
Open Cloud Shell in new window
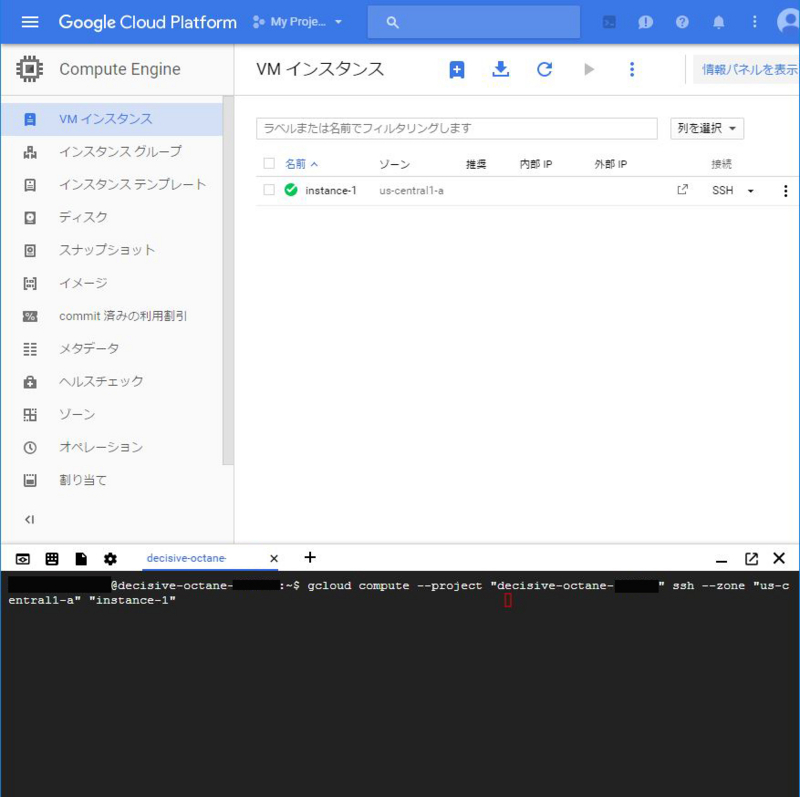tap(751, 559)
